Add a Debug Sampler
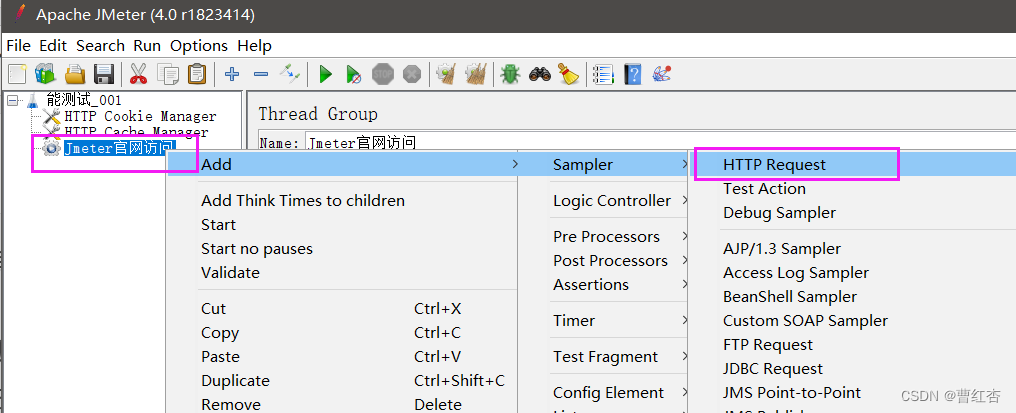Viewport: 1016px width, 413px height. tap(779, 213)
